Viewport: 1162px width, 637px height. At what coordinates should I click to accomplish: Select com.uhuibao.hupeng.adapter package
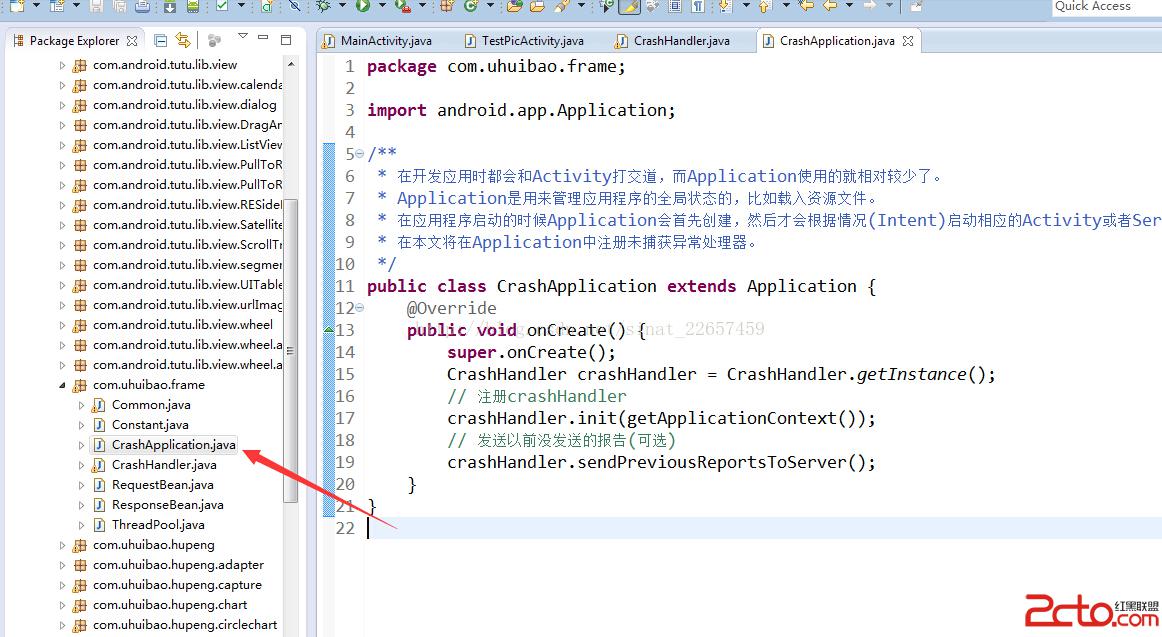click(178, 564)
